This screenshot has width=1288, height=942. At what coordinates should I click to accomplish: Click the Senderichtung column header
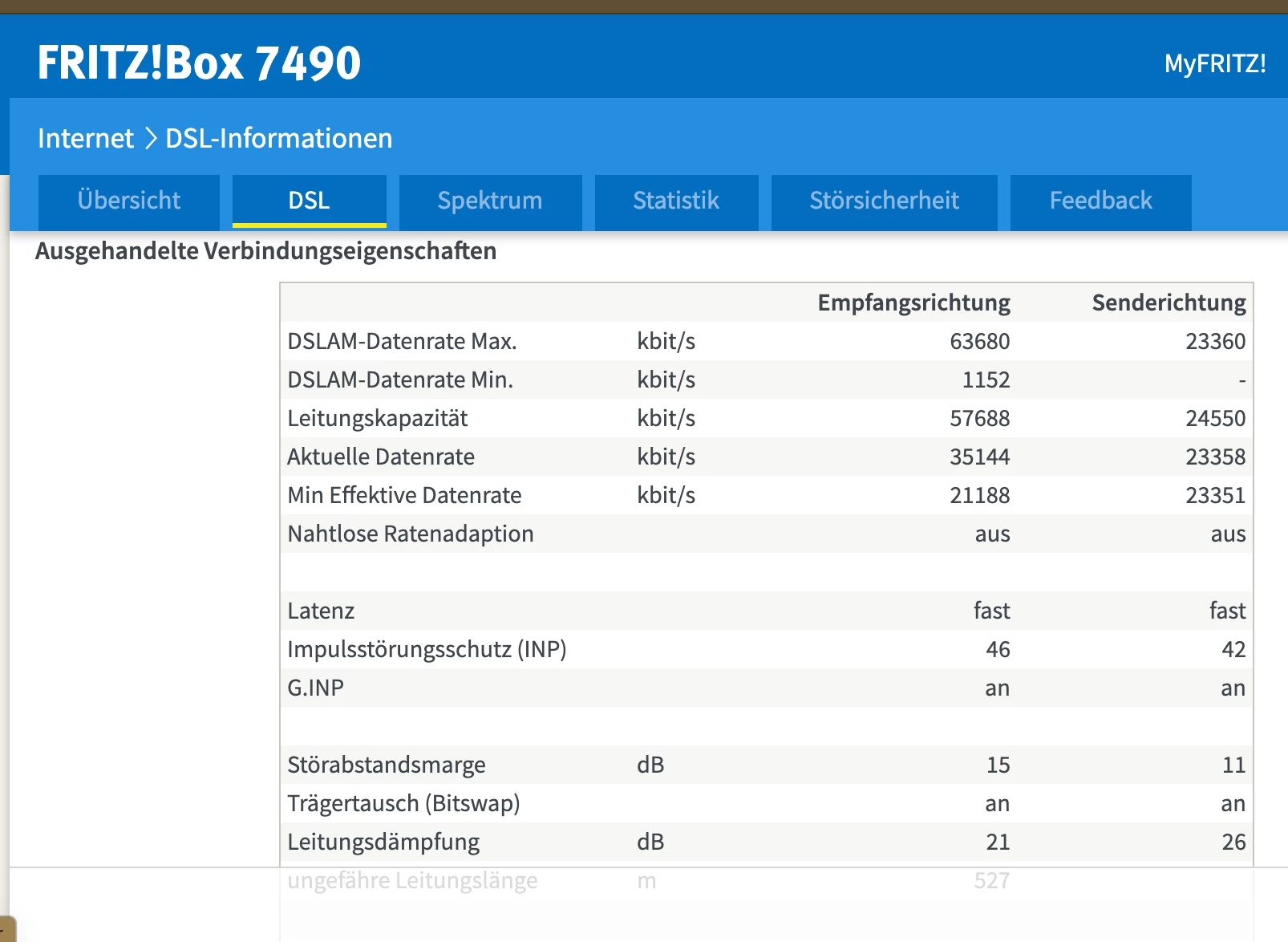[x=1169, y=302]
